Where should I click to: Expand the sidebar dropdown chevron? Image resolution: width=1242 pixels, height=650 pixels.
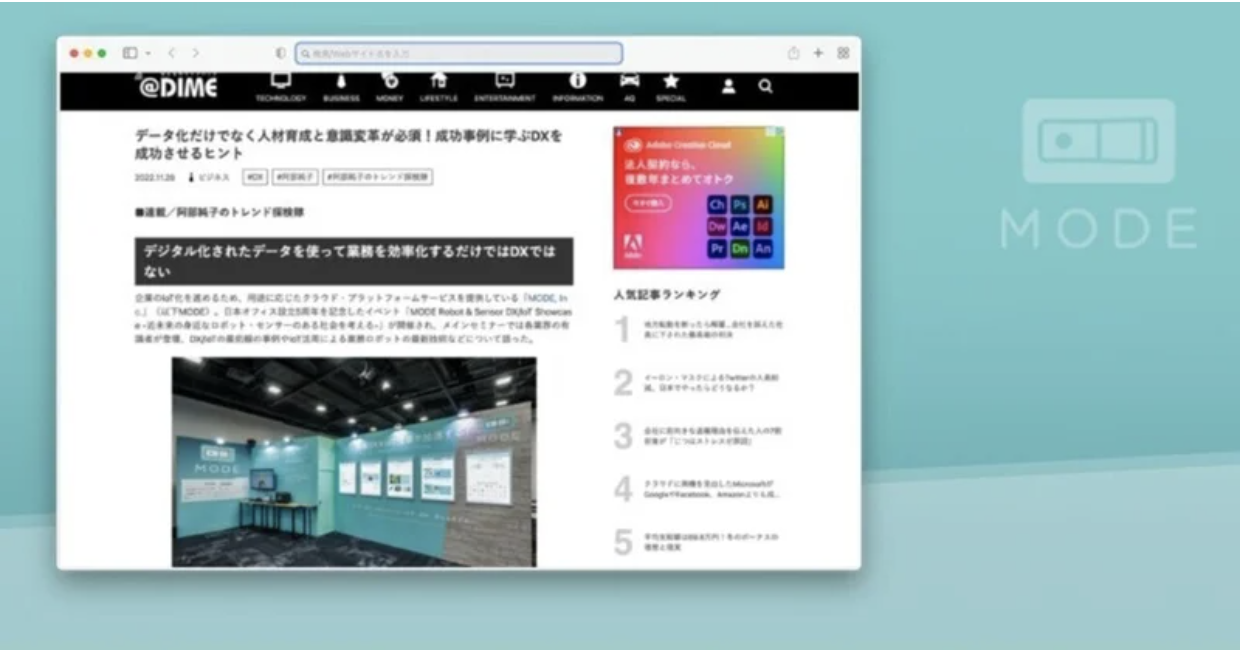pyautogui.click(x=148, y=53)
